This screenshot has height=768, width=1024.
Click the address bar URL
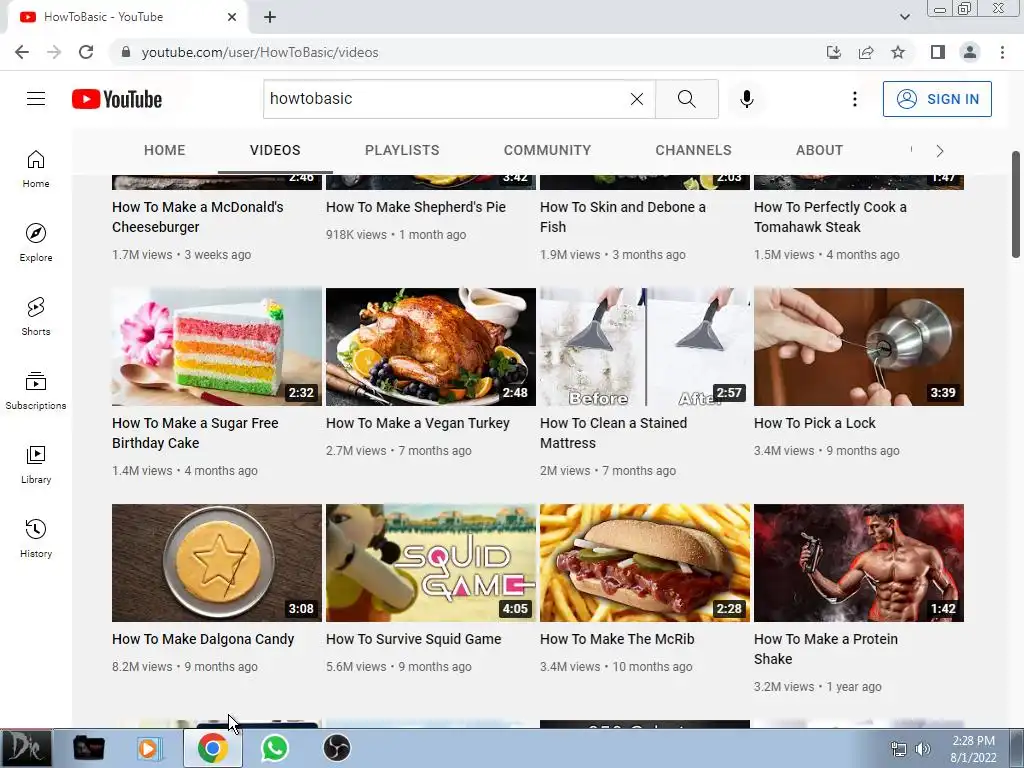(x=260, y=52)
